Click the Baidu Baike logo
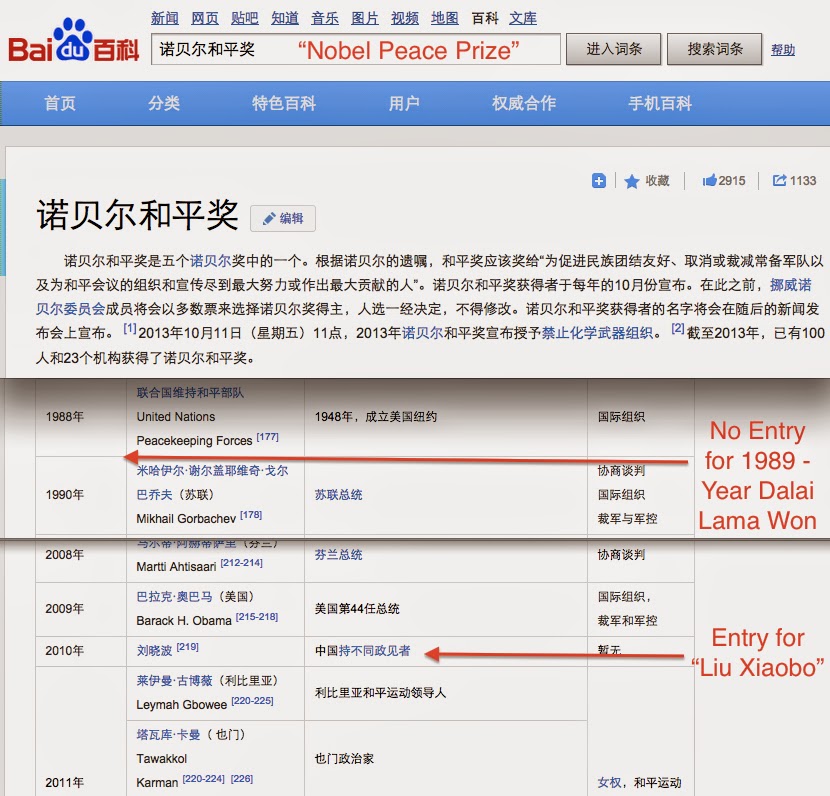This screenshot has width=830, height=796. [73, 41]
